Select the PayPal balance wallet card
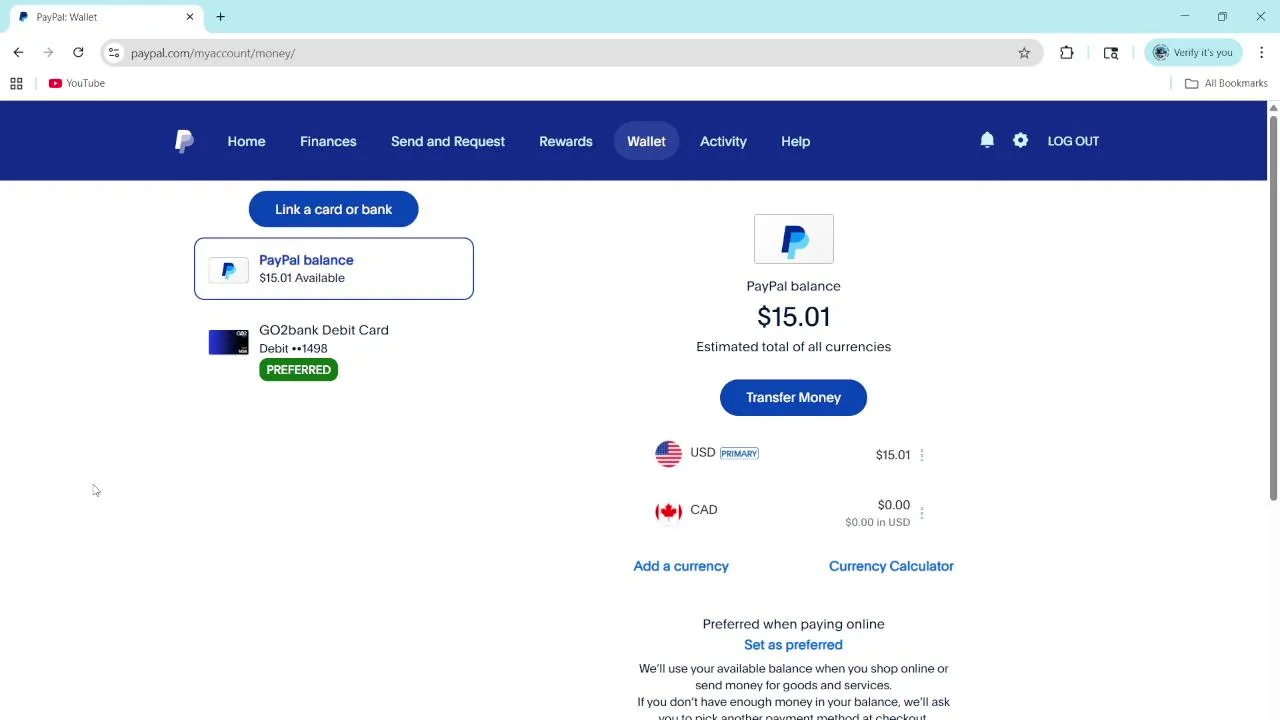 point(334,269)
